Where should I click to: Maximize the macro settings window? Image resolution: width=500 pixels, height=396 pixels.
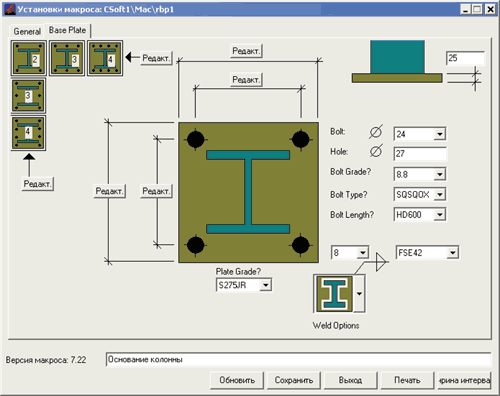pyautogui.click(x=477, y=9)
